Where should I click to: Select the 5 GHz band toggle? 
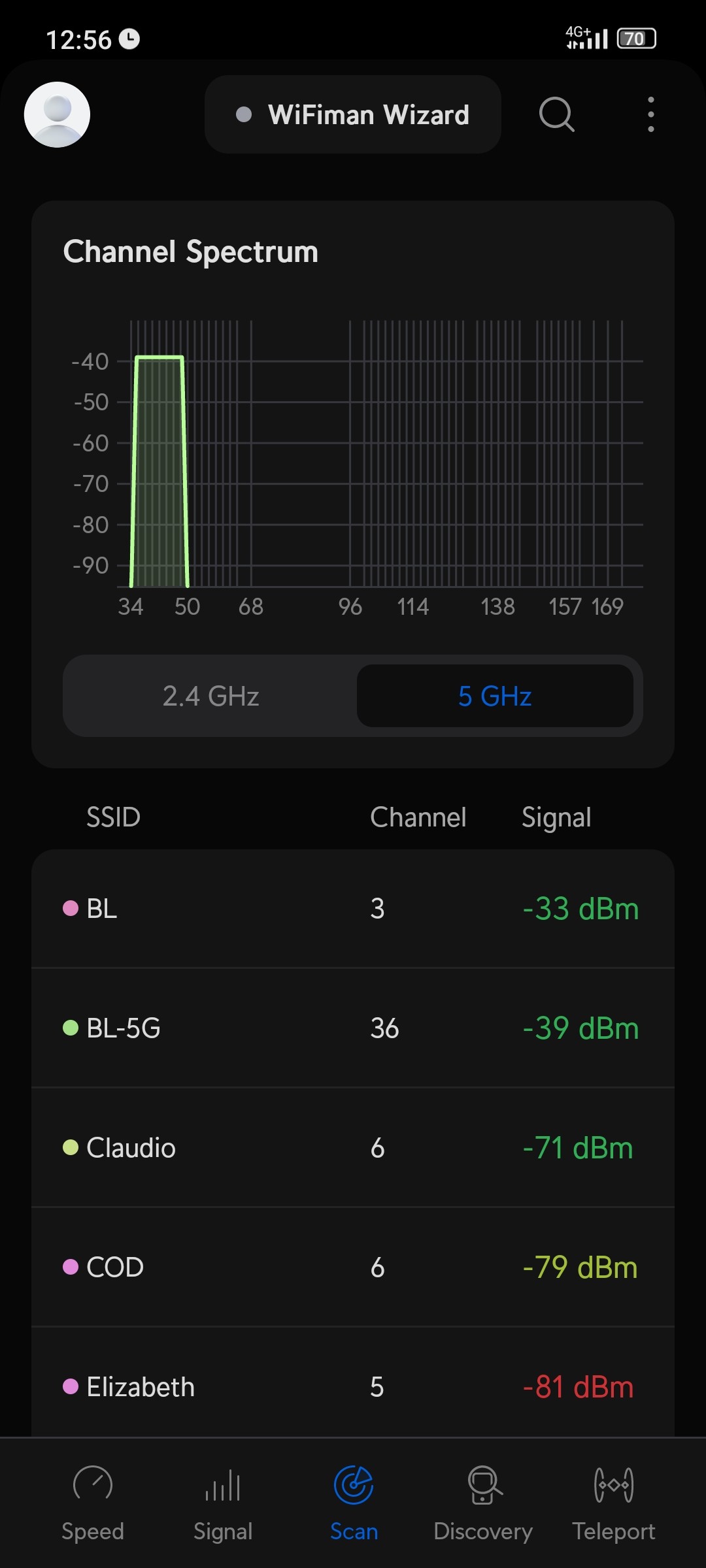point(495,696)
